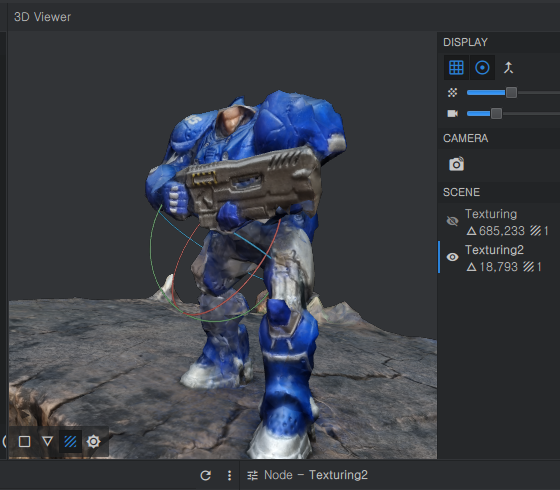Click the DISPLAY section header
Viewport: 560px width, 490px height.
coord(465,42)
